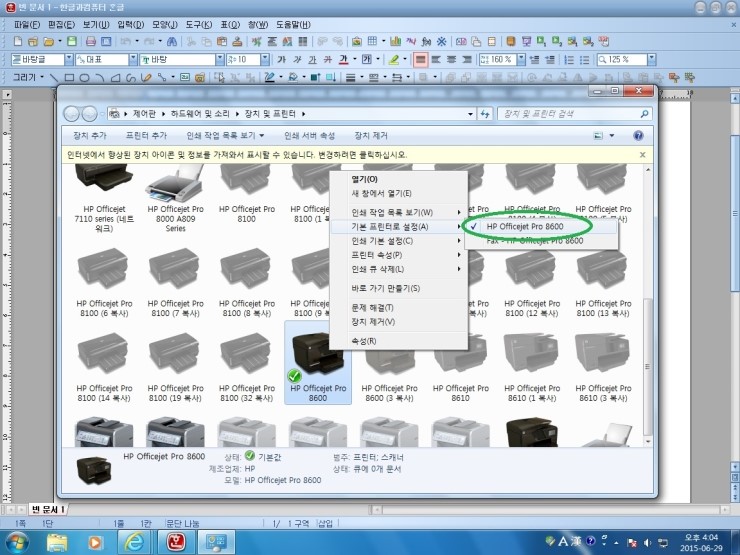This screenshot has width=740, height=555.
Task: Click the help icon in the devices toolbar
Action: point(638,135)
